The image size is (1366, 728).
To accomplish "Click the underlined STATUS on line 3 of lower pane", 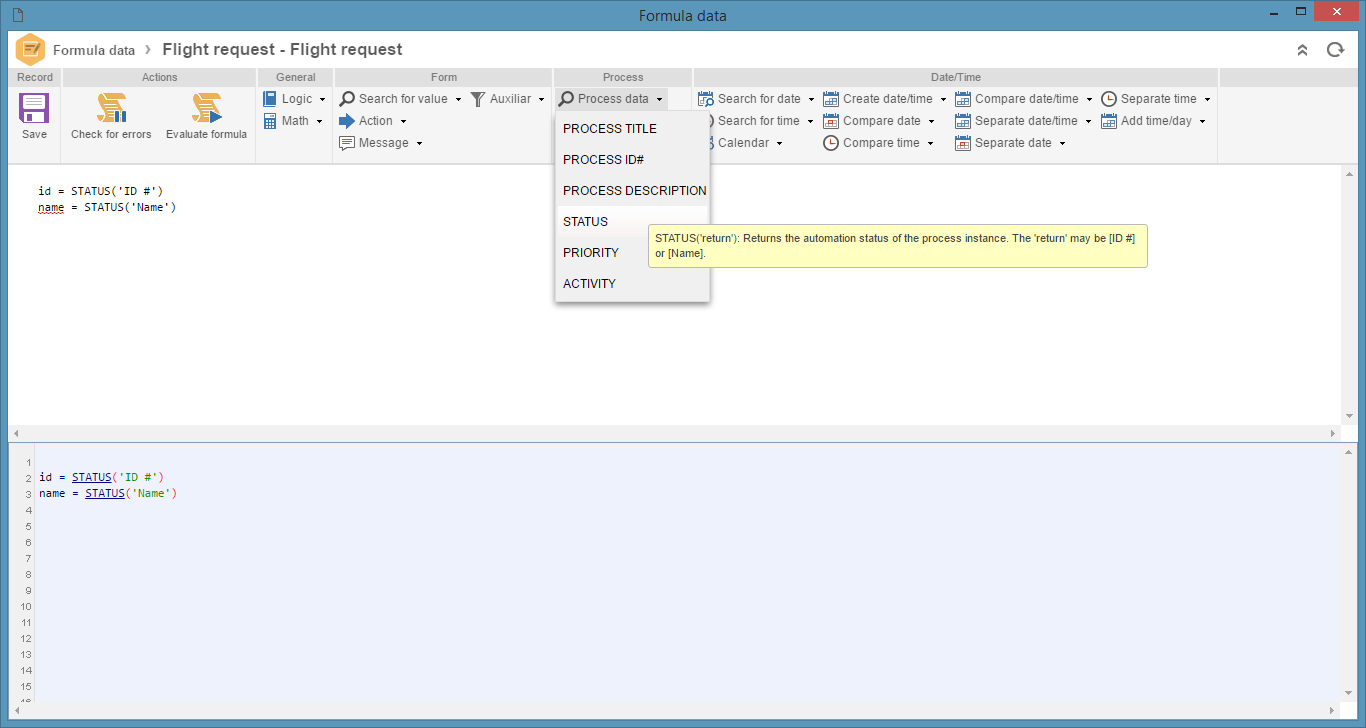I will pyautogui.click(x=105, y=493).
